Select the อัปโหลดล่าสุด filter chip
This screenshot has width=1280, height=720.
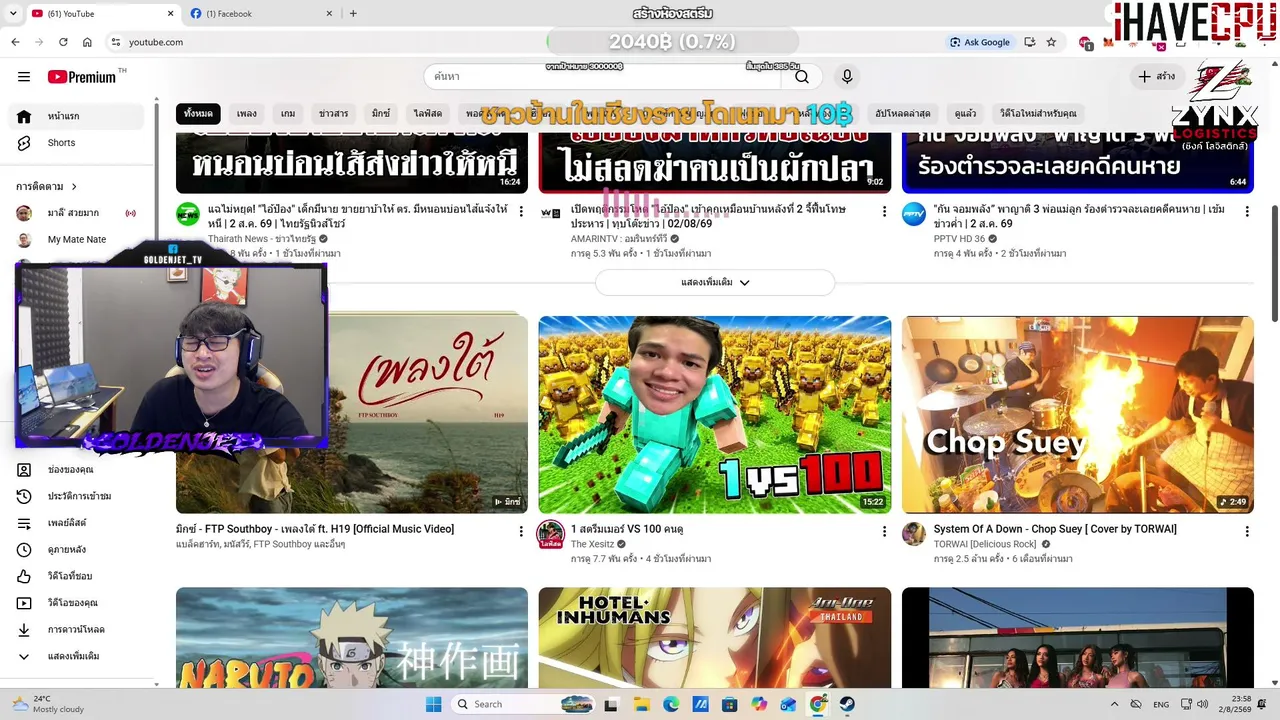click(x=903, y=114)
